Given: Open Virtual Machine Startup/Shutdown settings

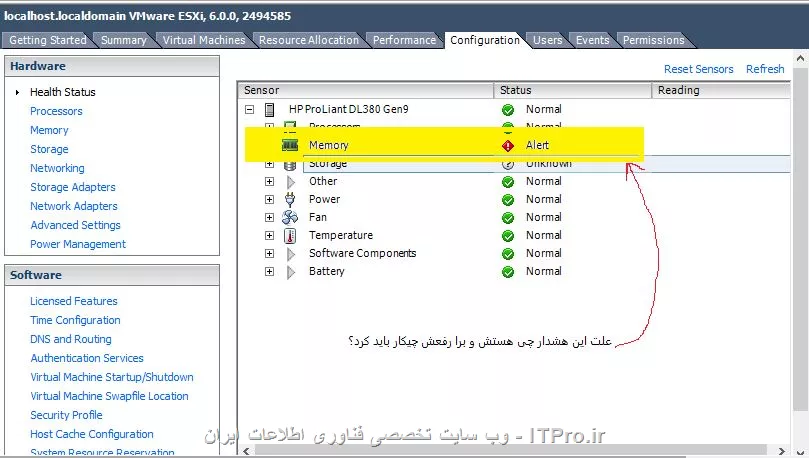Looking at the screenshot, I should [x=111, y=378].
